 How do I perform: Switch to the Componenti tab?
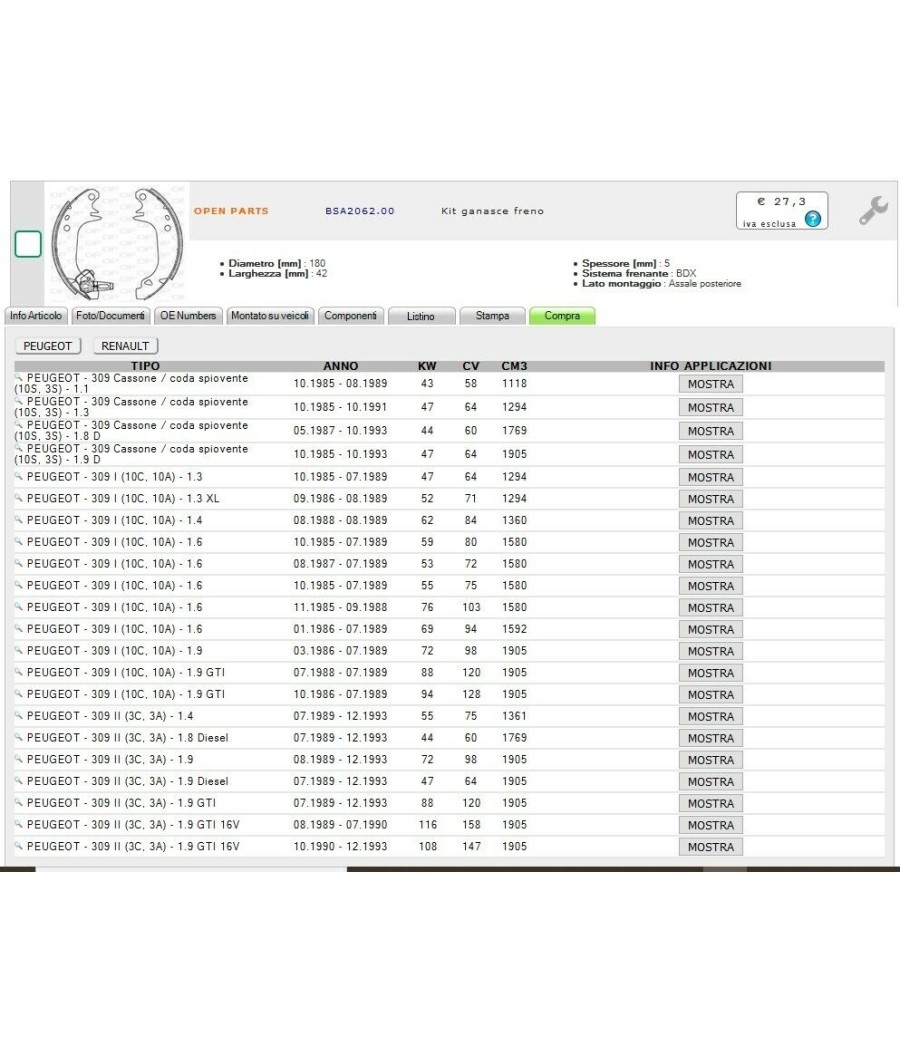coord(351,315)
